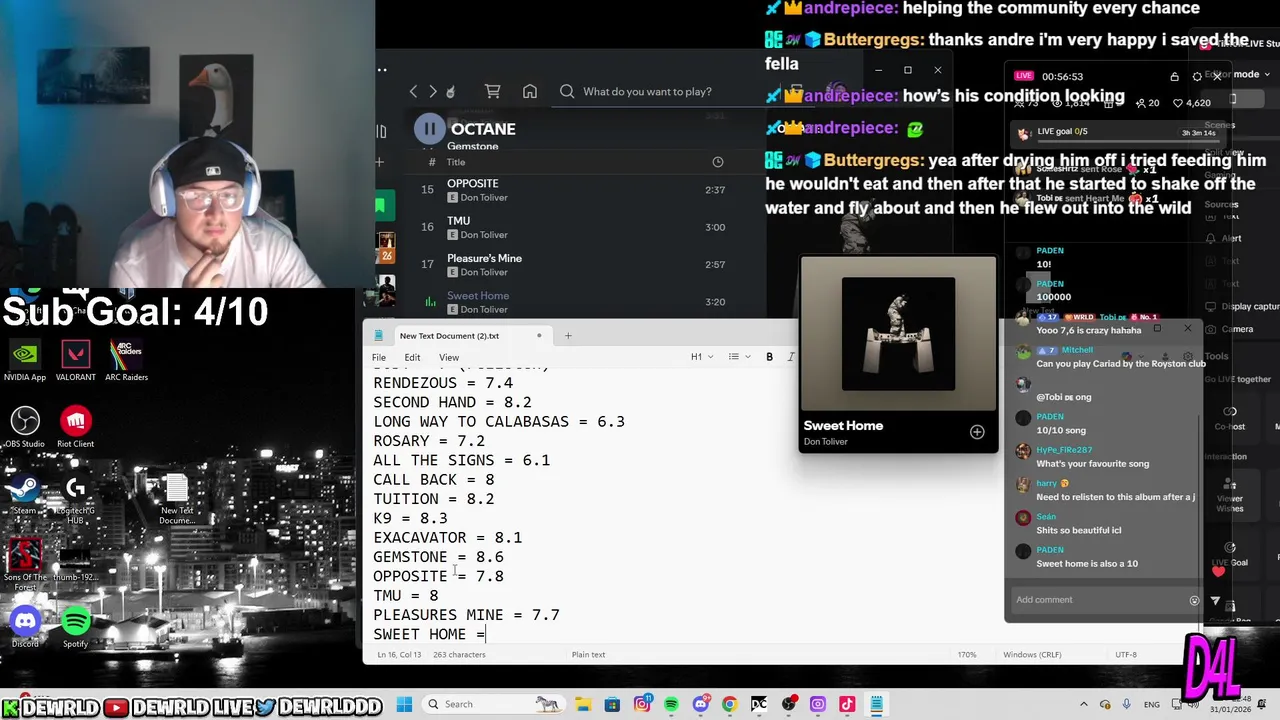Toggle bold formatting in Notepad
Image resolution: width=1280 pixels, height=720 pixels.
769,357
